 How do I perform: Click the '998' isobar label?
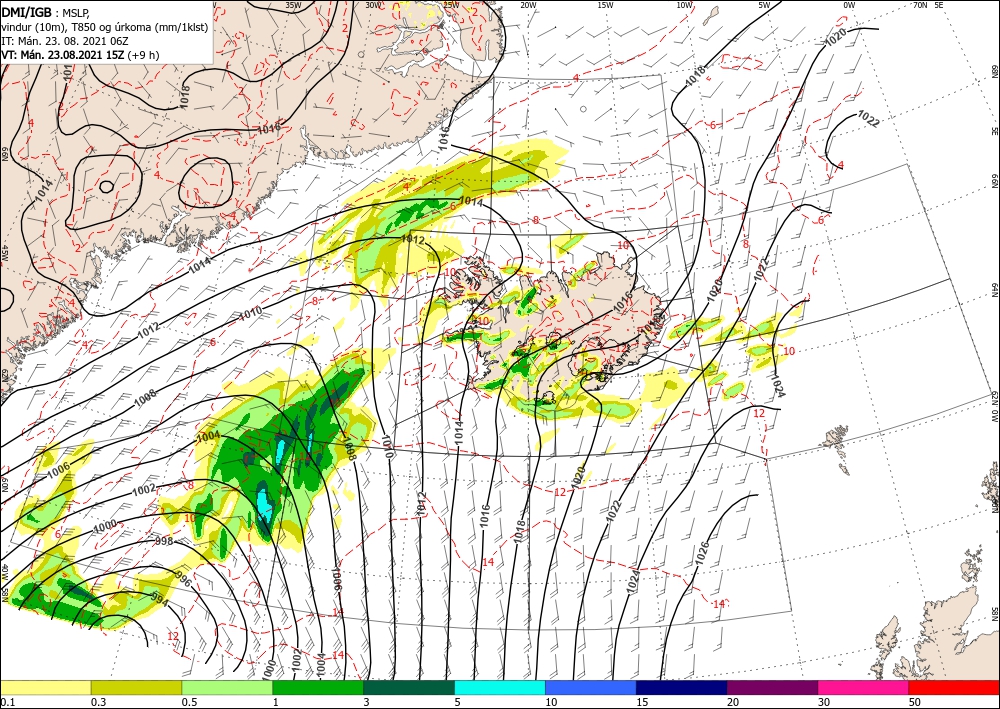(164, 541)
